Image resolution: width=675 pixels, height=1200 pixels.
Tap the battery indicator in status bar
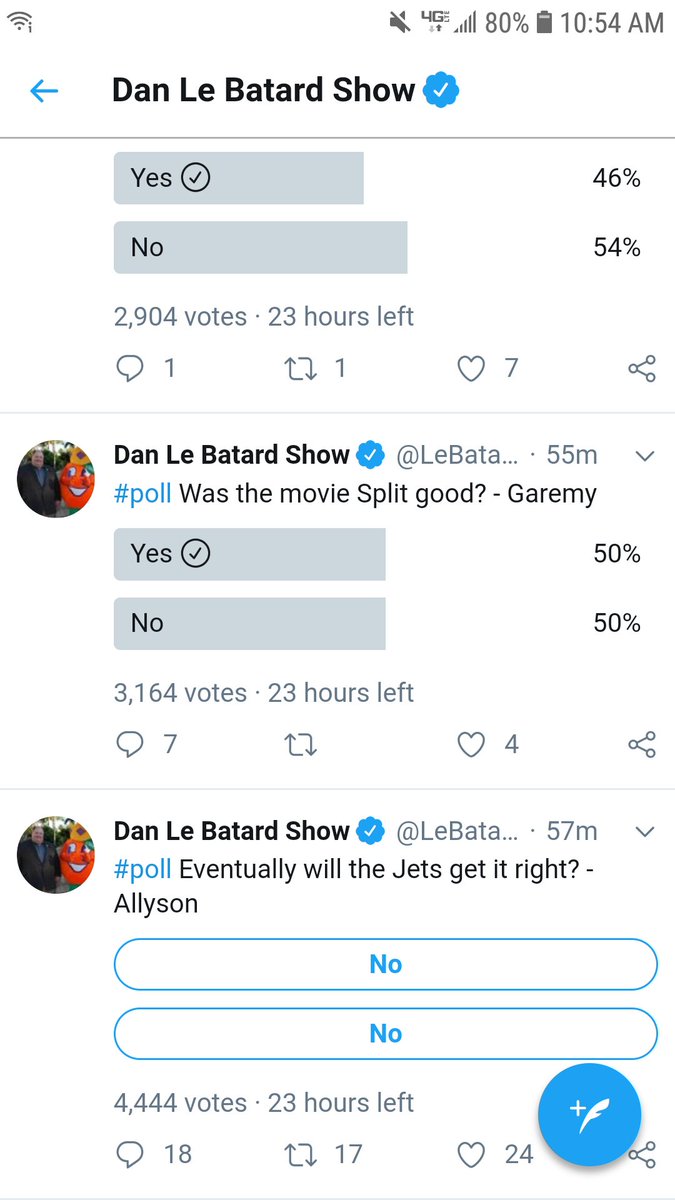[544, 22]
